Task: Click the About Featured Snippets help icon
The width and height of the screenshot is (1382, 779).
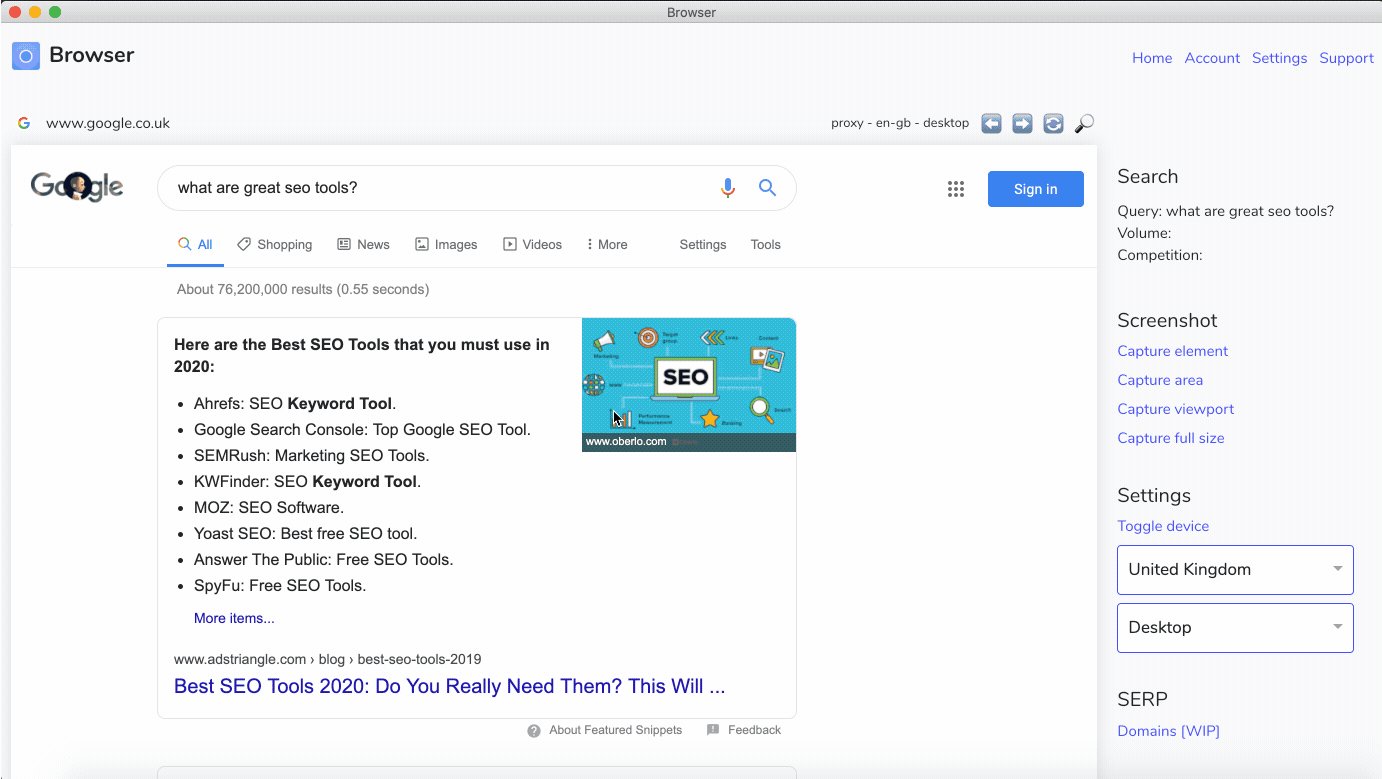Action: pyautogui.click(x=534, y=731)
